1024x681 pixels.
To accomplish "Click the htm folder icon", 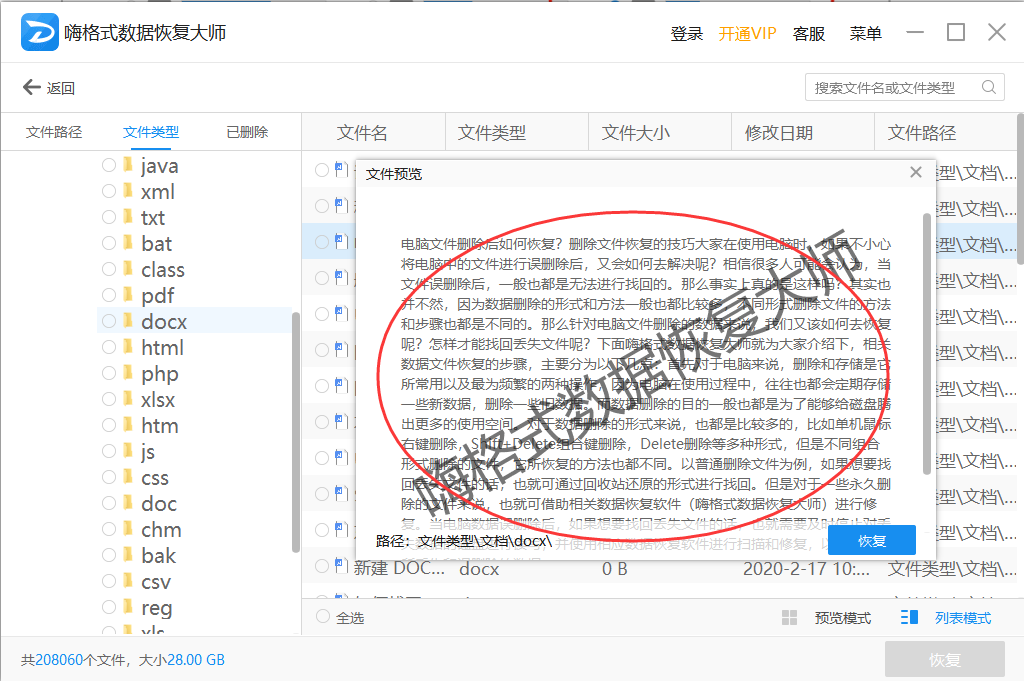I will tap(128, 425).
